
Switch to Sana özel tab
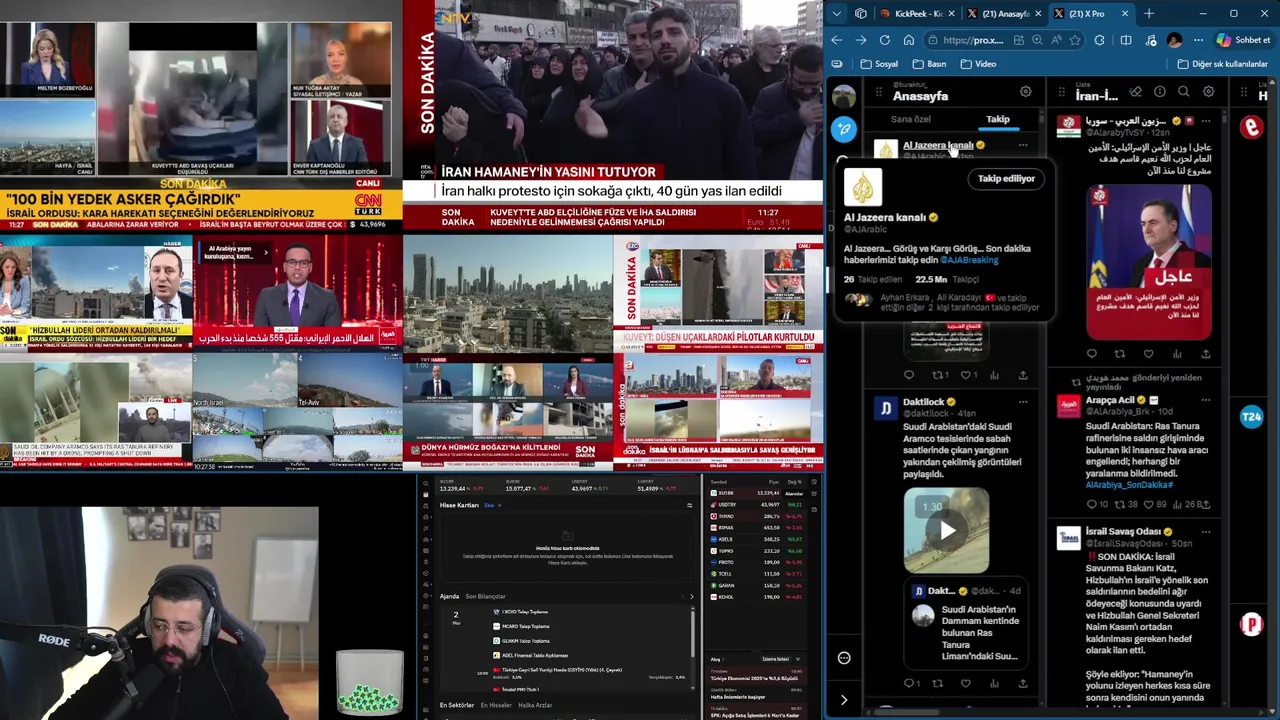tap(911, 119)
